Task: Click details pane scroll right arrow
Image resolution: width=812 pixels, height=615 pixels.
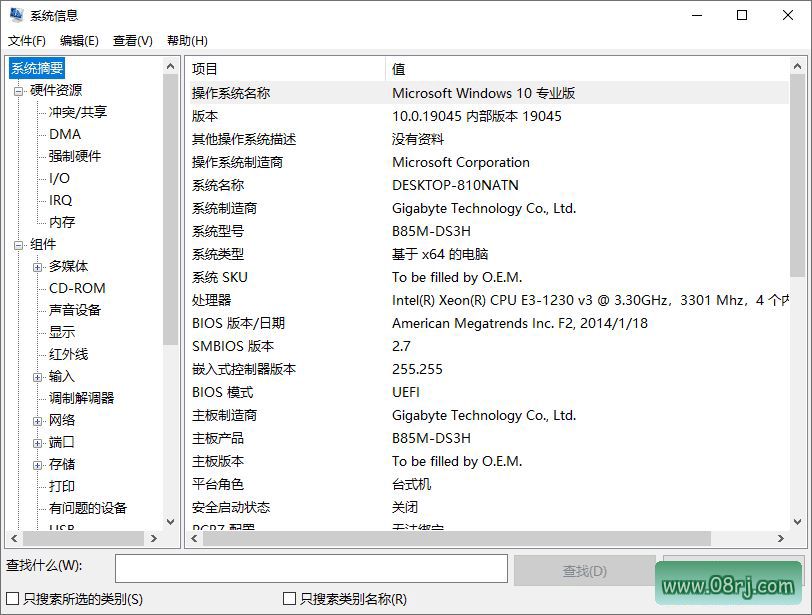Action: [780, 538]
